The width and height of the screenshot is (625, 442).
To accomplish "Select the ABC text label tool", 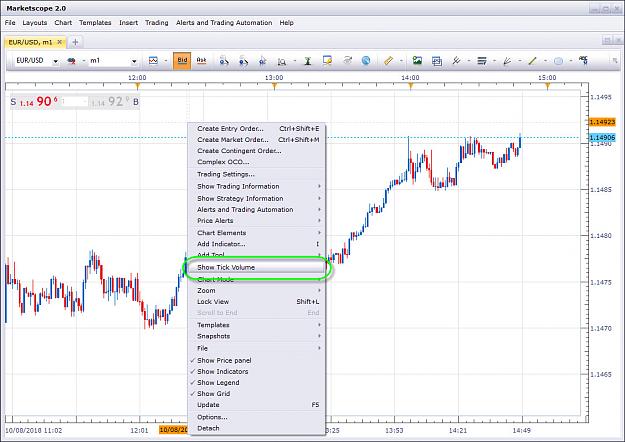I will coord(583,61).
